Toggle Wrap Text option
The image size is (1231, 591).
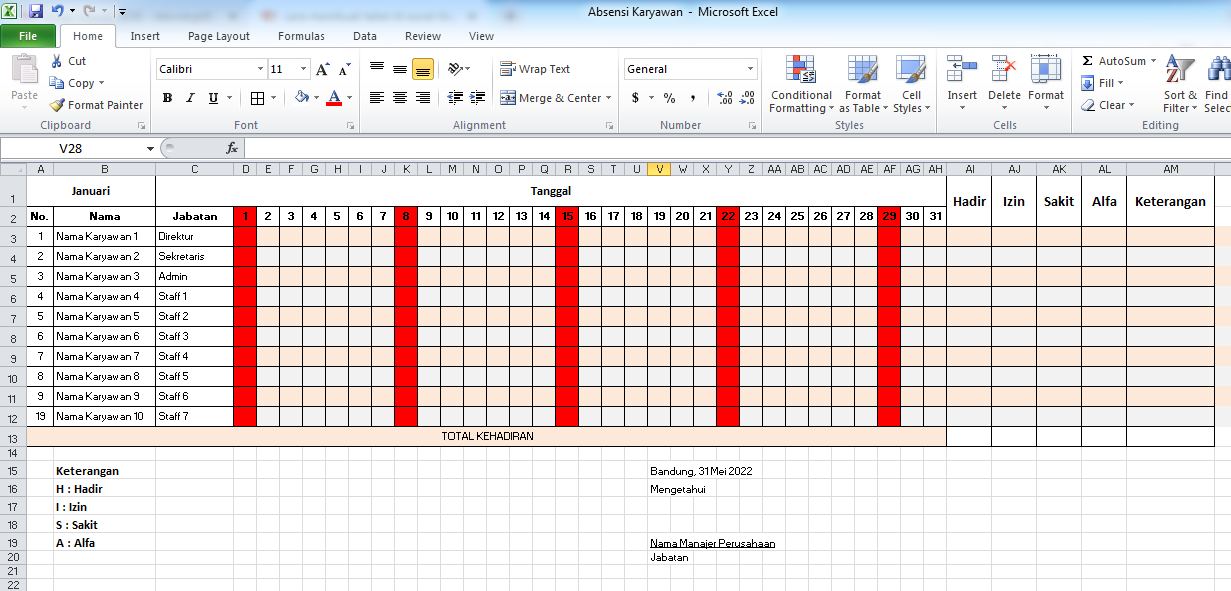535,69
